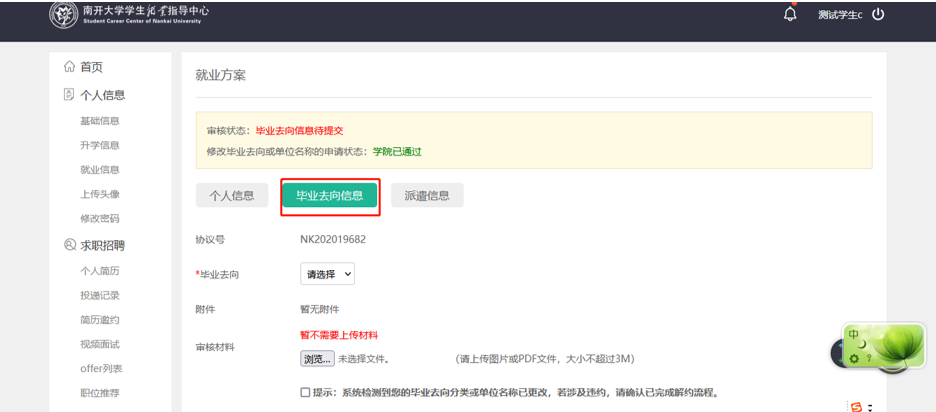This screenshot has height=412, width=936.
Task: Click the Nankai University career center logo
Action: 63,15
